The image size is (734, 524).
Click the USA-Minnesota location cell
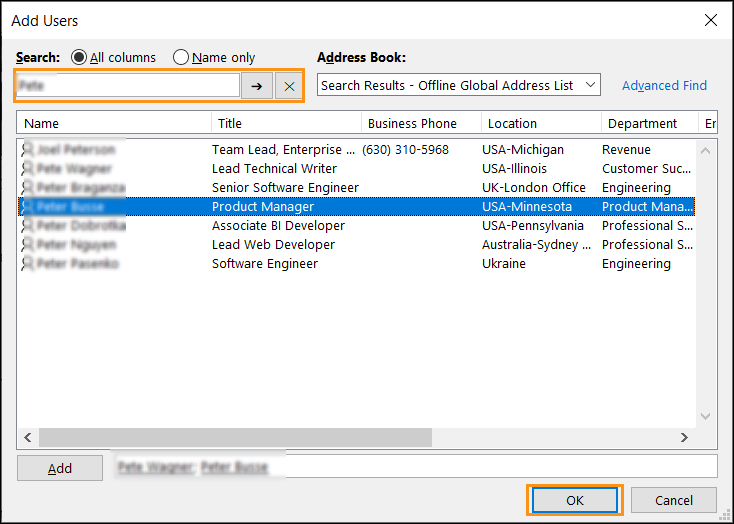coord(527,207)
